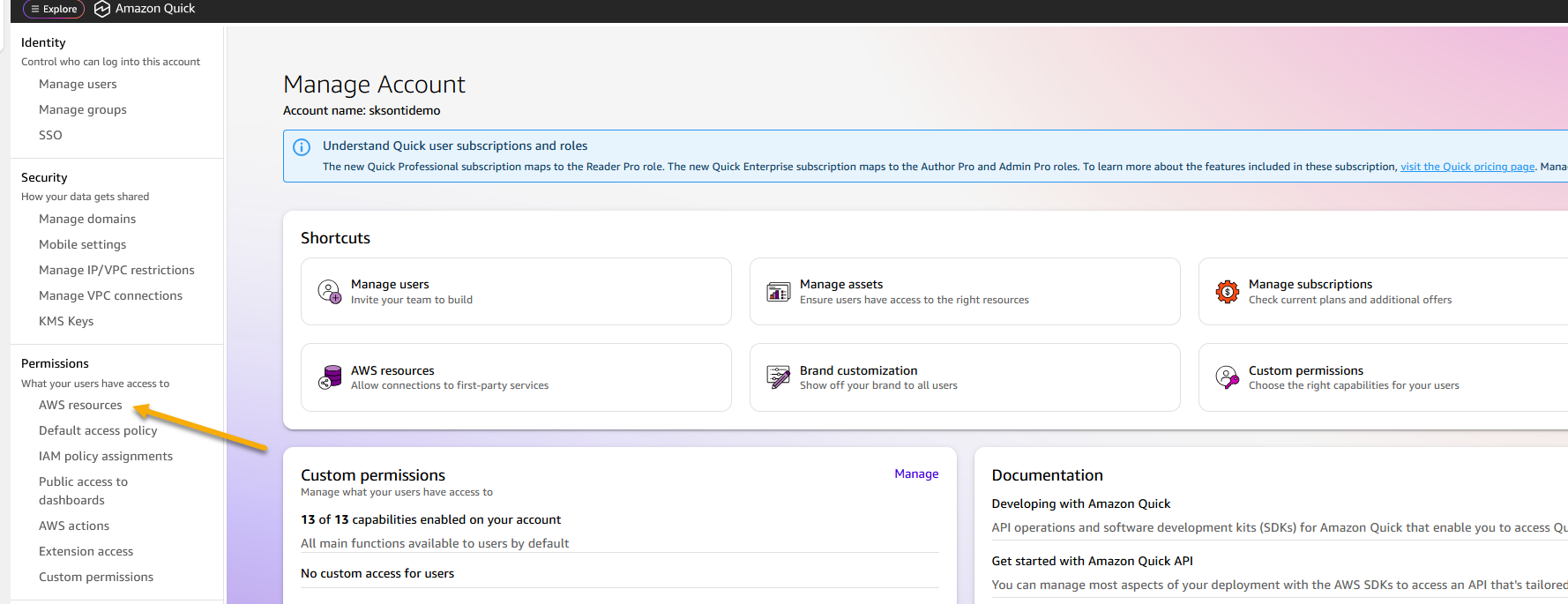Click the Account name: sksontidemo text
Screen dimensions: 1568x604
point(362,111)
